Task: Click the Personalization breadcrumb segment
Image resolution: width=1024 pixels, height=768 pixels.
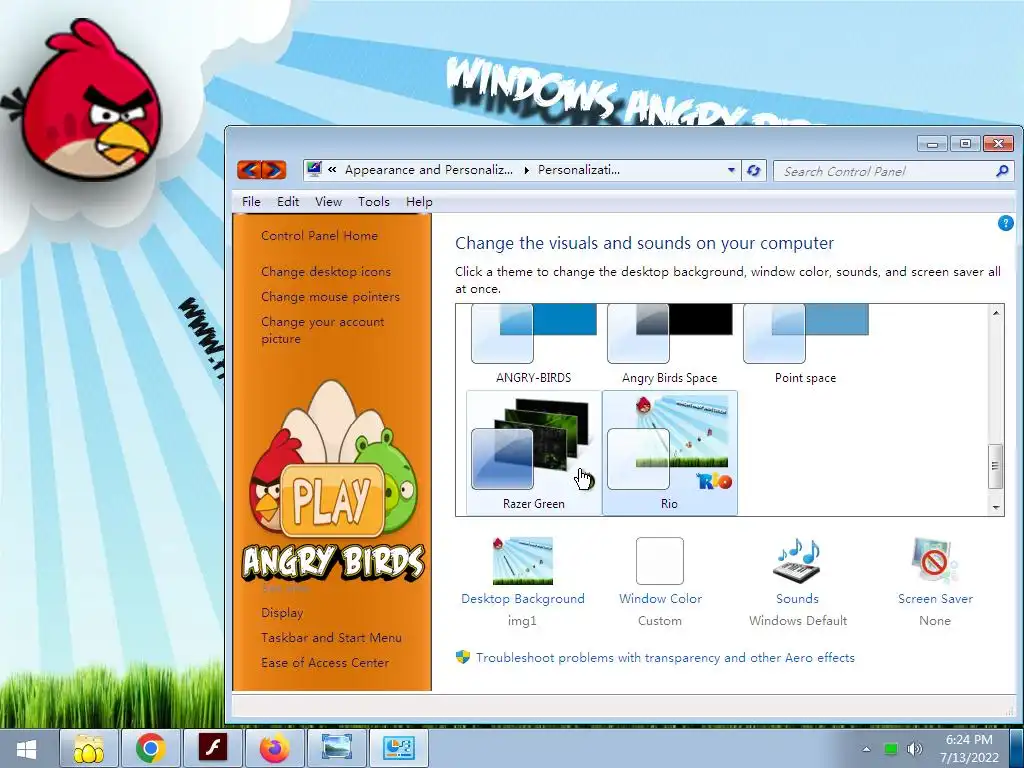Action: [x=579, y=170]
